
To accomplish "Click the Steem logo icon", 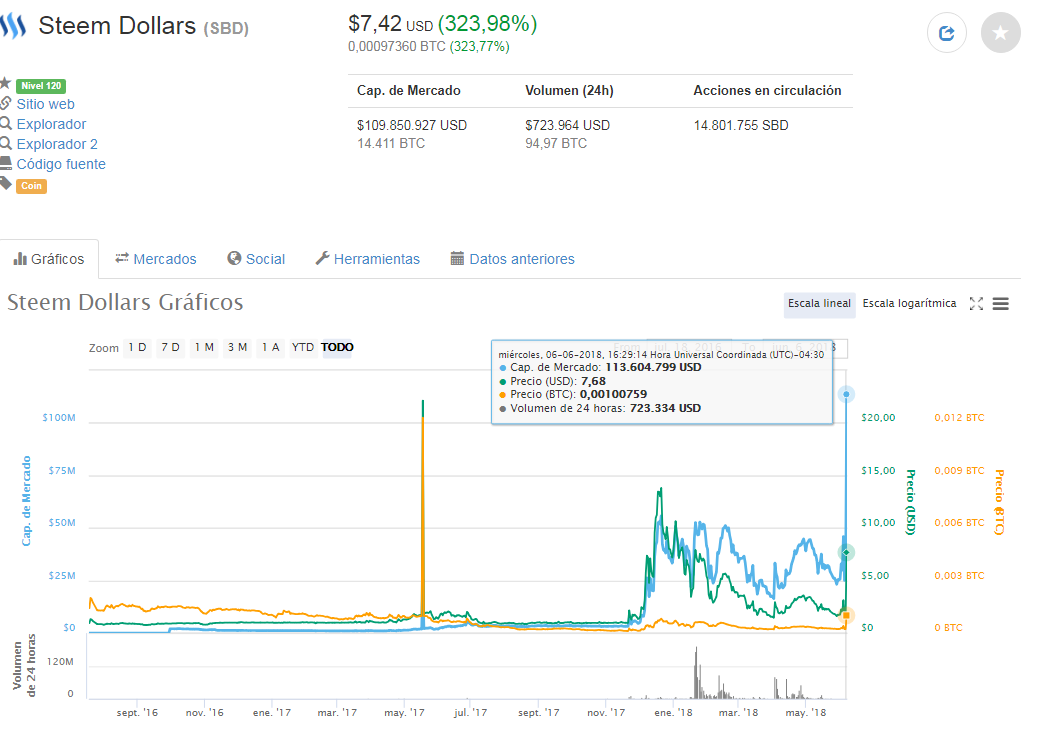I will (x=13, y=25).
